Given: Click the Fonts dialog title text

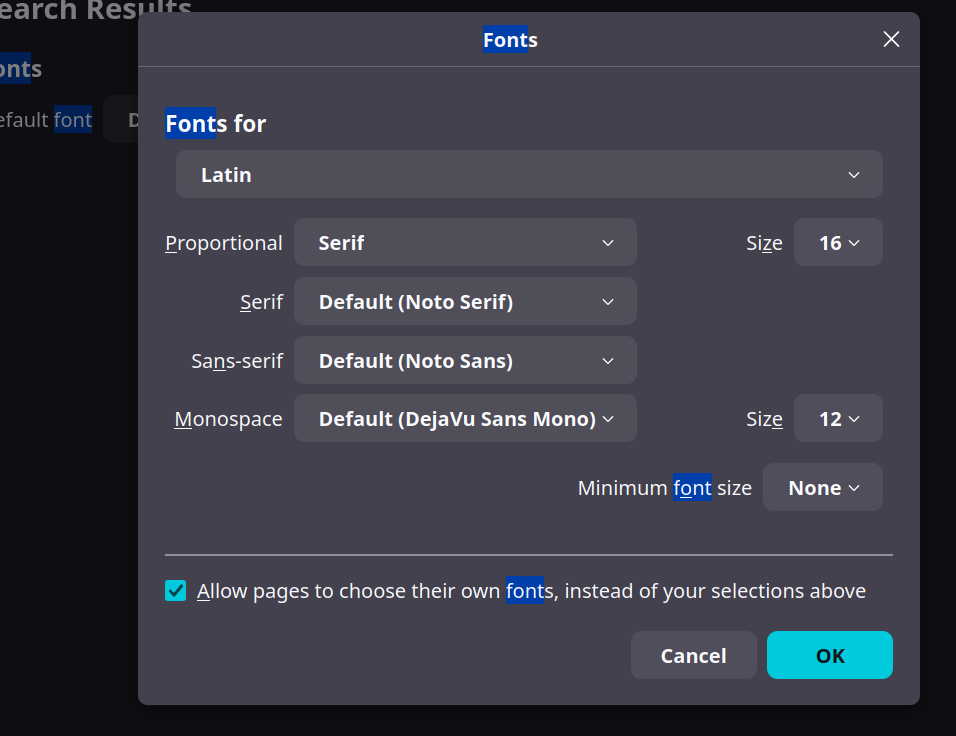Looking at the screenshot, I should point(510,40).
